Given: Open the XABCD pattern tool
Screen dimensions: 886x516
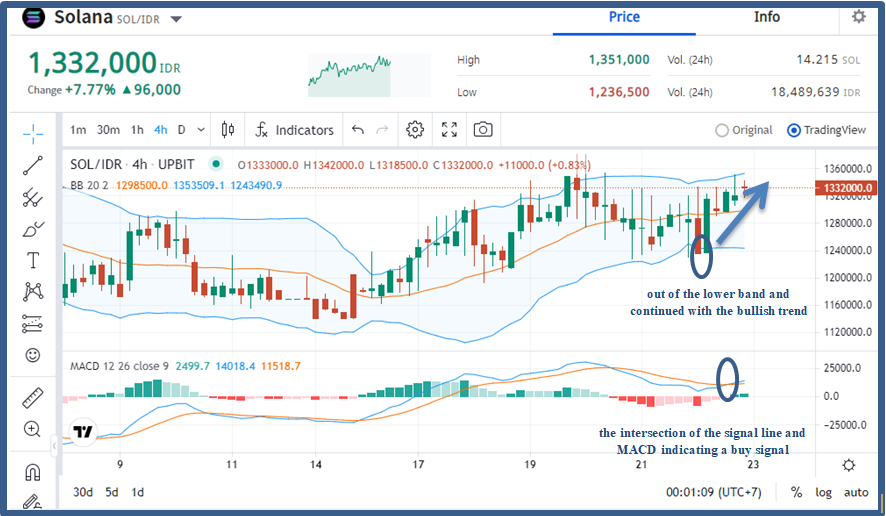Looking at the screenshot, I should coord(33,292).
